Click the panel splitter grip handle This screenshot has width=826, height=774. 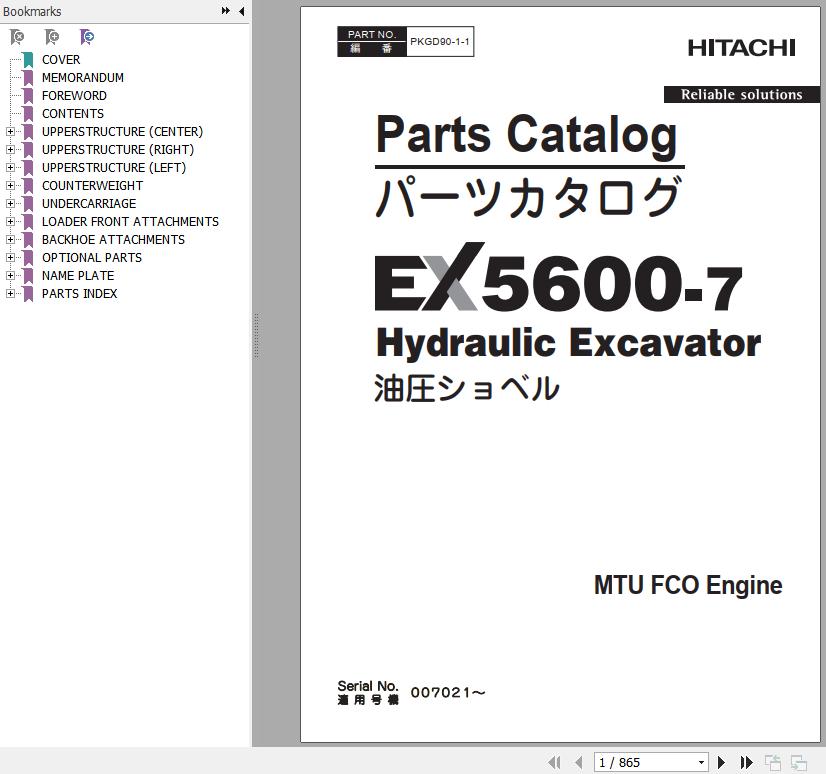click(257, 336)
